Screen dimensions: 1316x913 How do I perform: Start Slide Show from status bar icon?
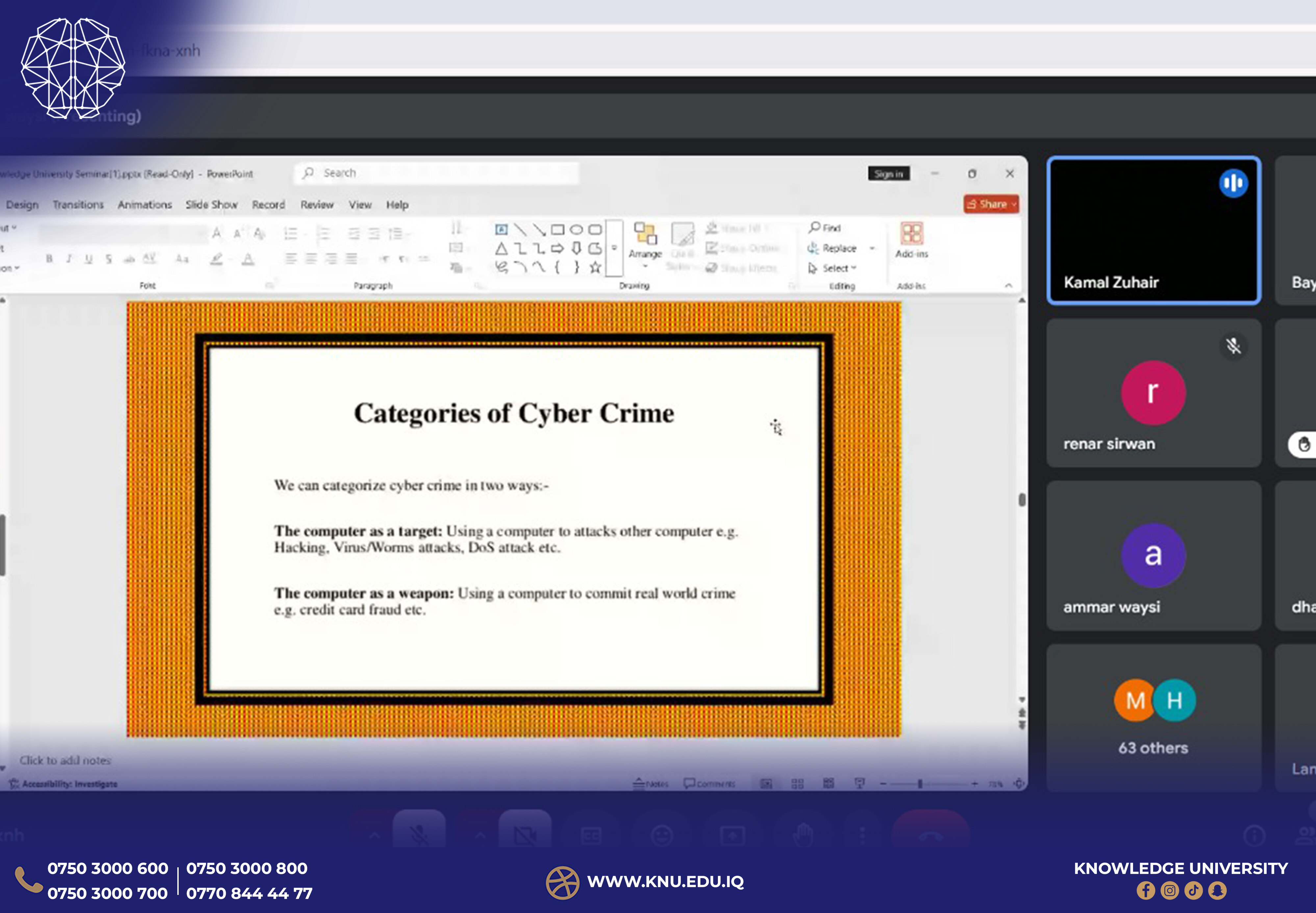tap(859, 783)
